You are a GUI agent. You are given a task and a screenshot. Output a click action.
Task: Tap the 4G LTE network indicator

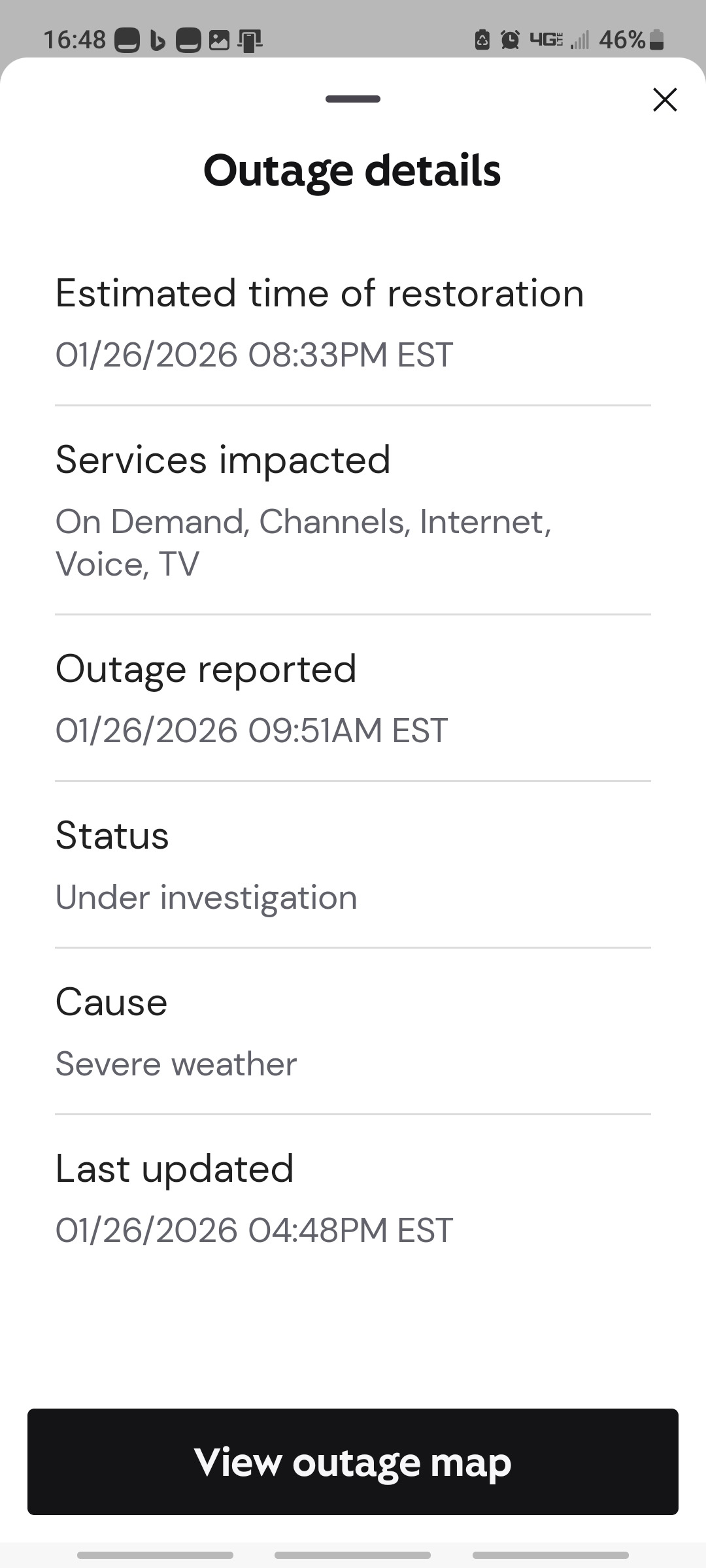point(546,39)
